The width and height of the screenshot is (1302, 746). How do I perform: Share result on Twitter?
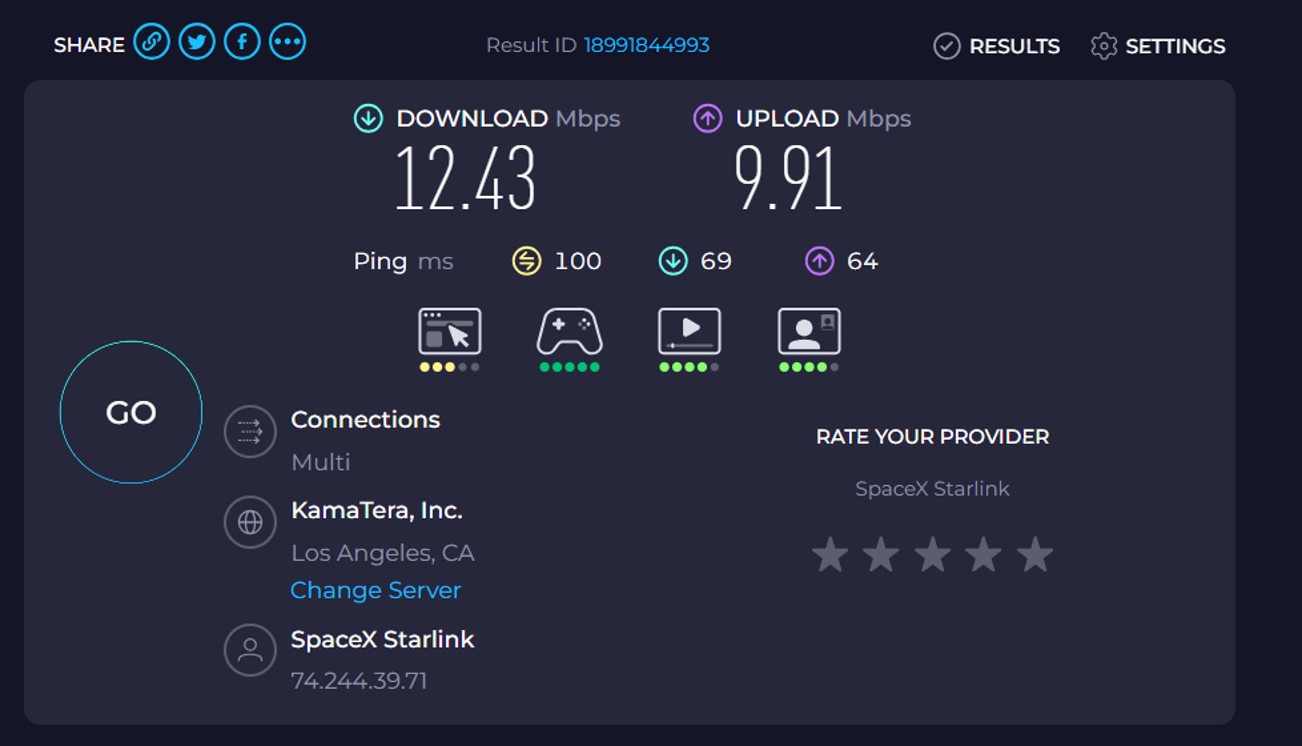(x=197, y=42)
